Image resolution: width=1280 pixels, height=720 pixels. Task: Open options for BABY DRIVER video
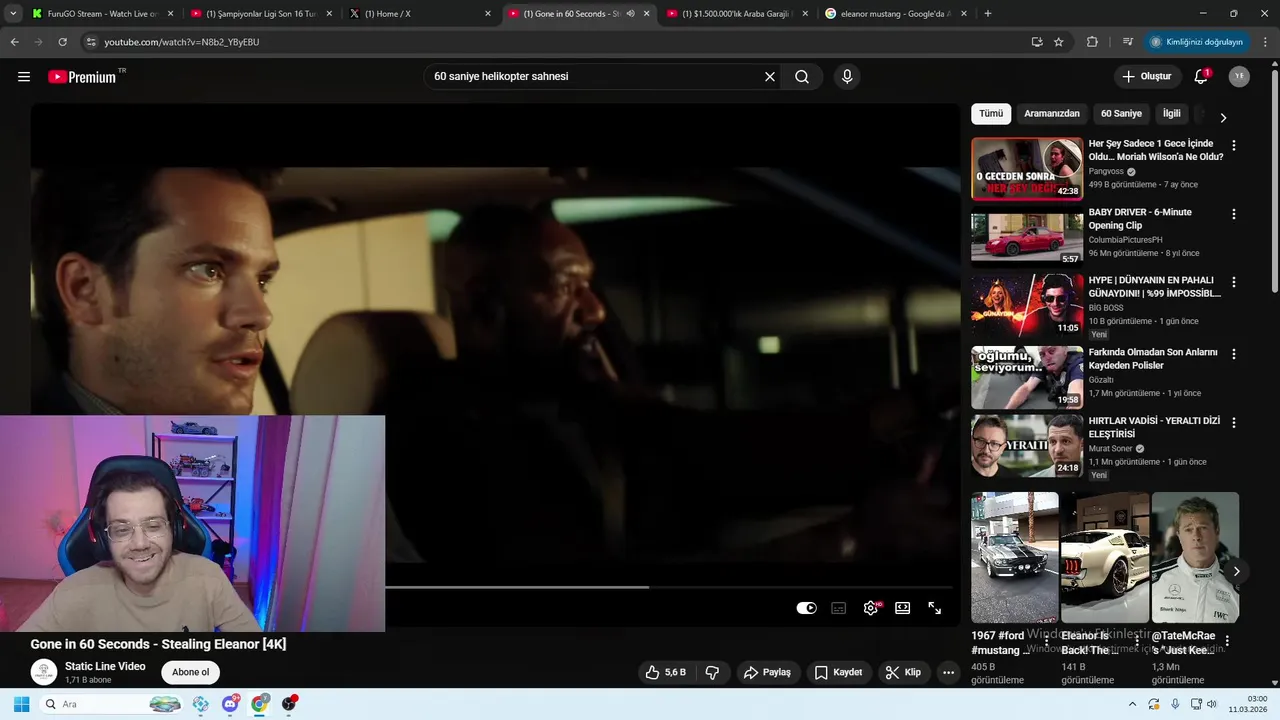(1233, 214)
